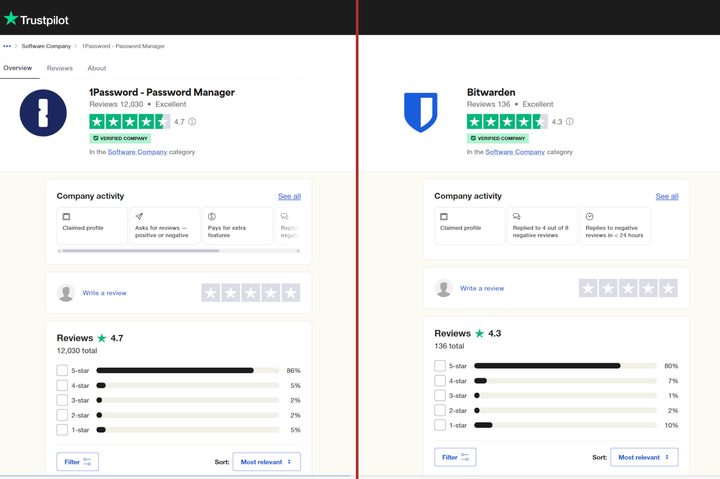Click the Trustpilot logo in header
Image resolution: width=720 pixels, height=479 pixels.
pyautogui.click(x=36, y=19)
